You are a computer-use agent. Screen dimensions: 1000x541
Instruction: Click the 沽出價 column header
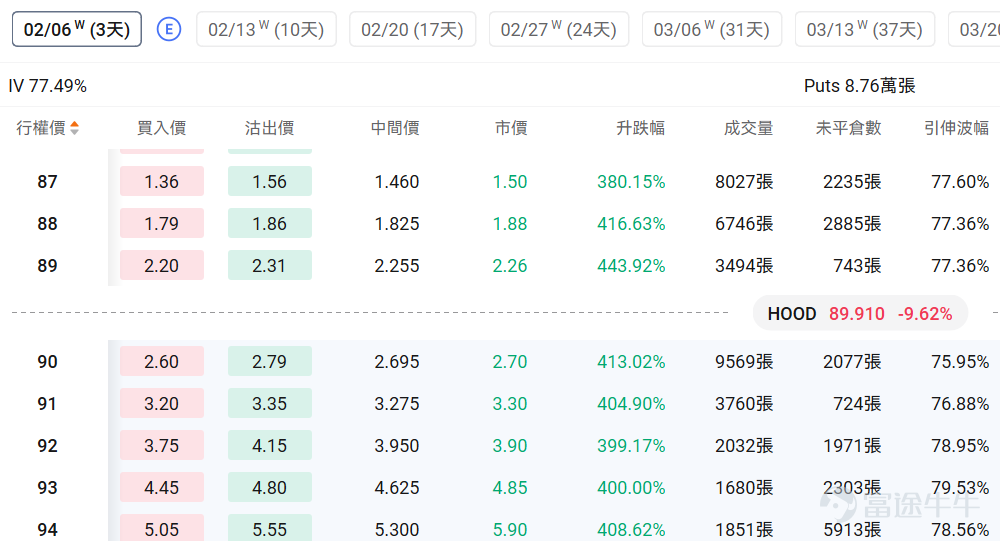[x=269, y=128]
